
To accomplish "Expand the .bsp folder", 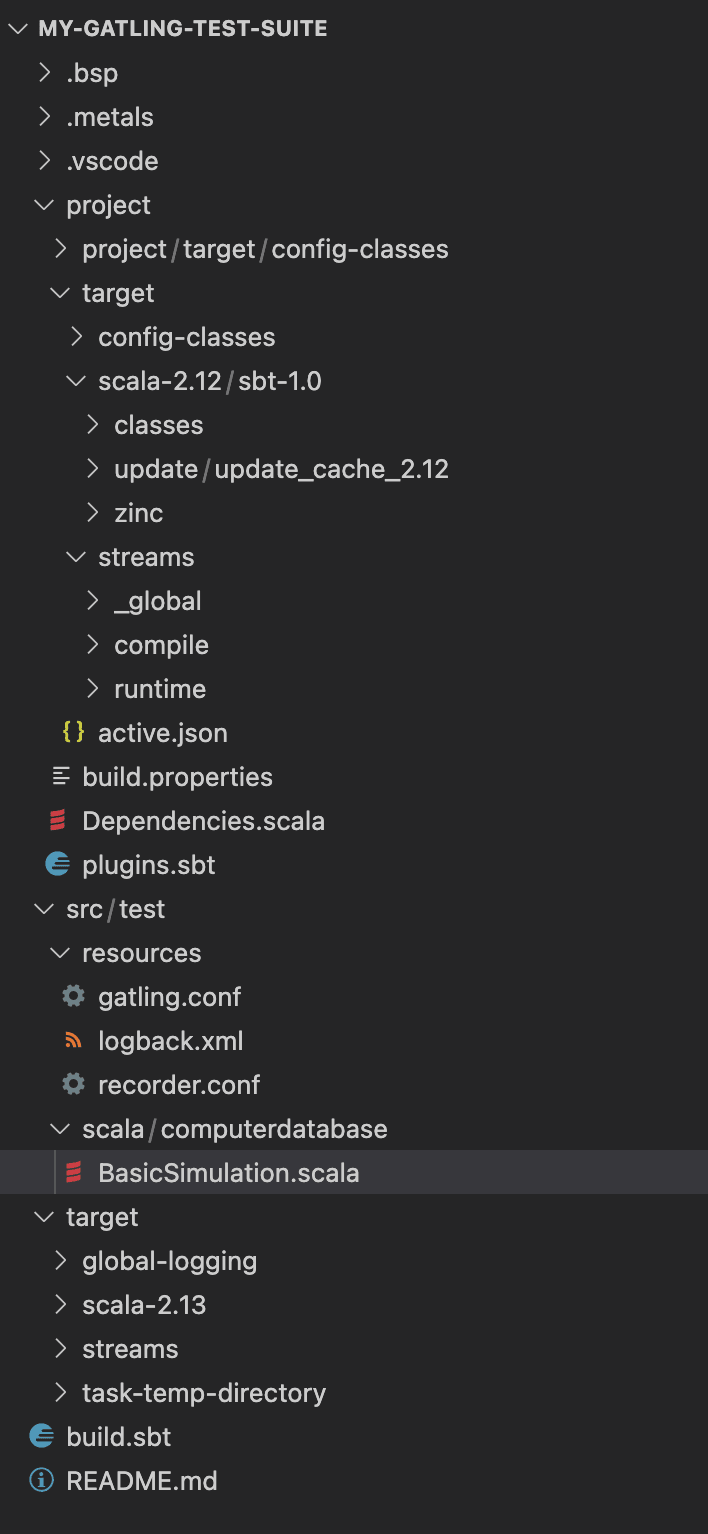I will 43,72.
